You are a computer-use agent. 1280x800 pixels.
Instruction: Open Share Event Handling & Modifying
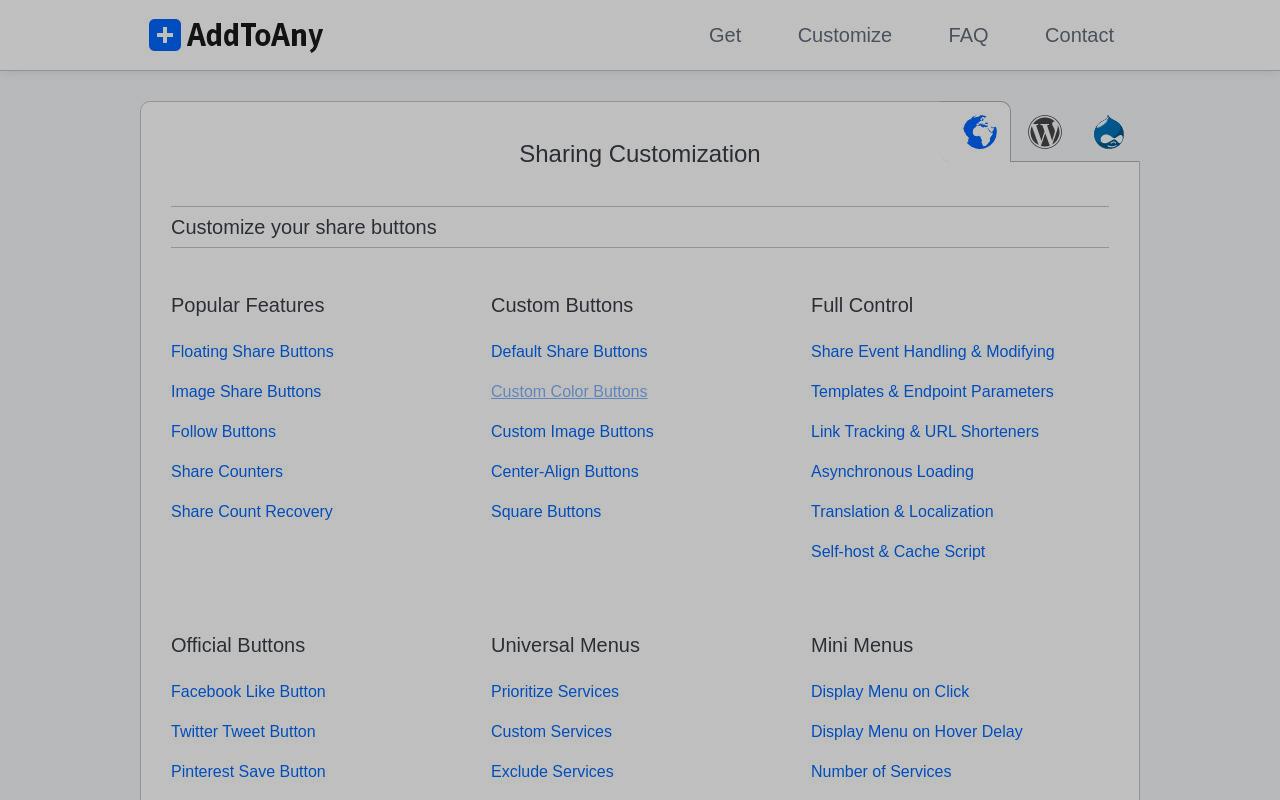click(x=932, y=351)
